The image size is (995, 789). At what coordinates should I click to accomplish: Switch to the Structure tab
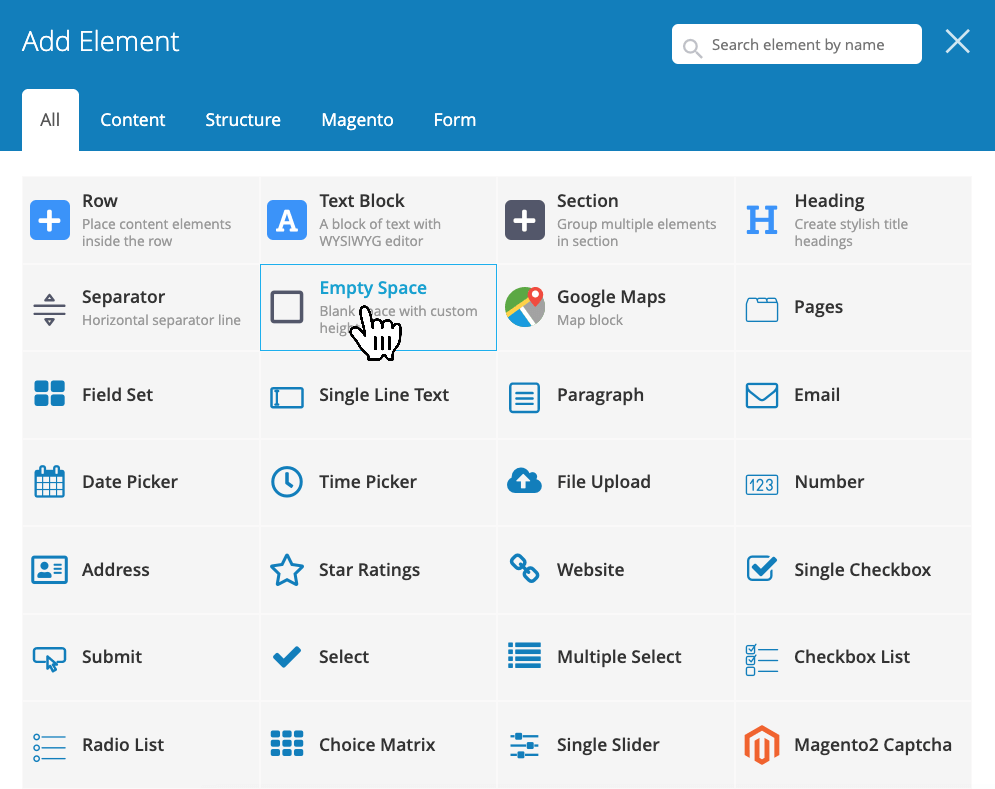[x=243, y=119]
